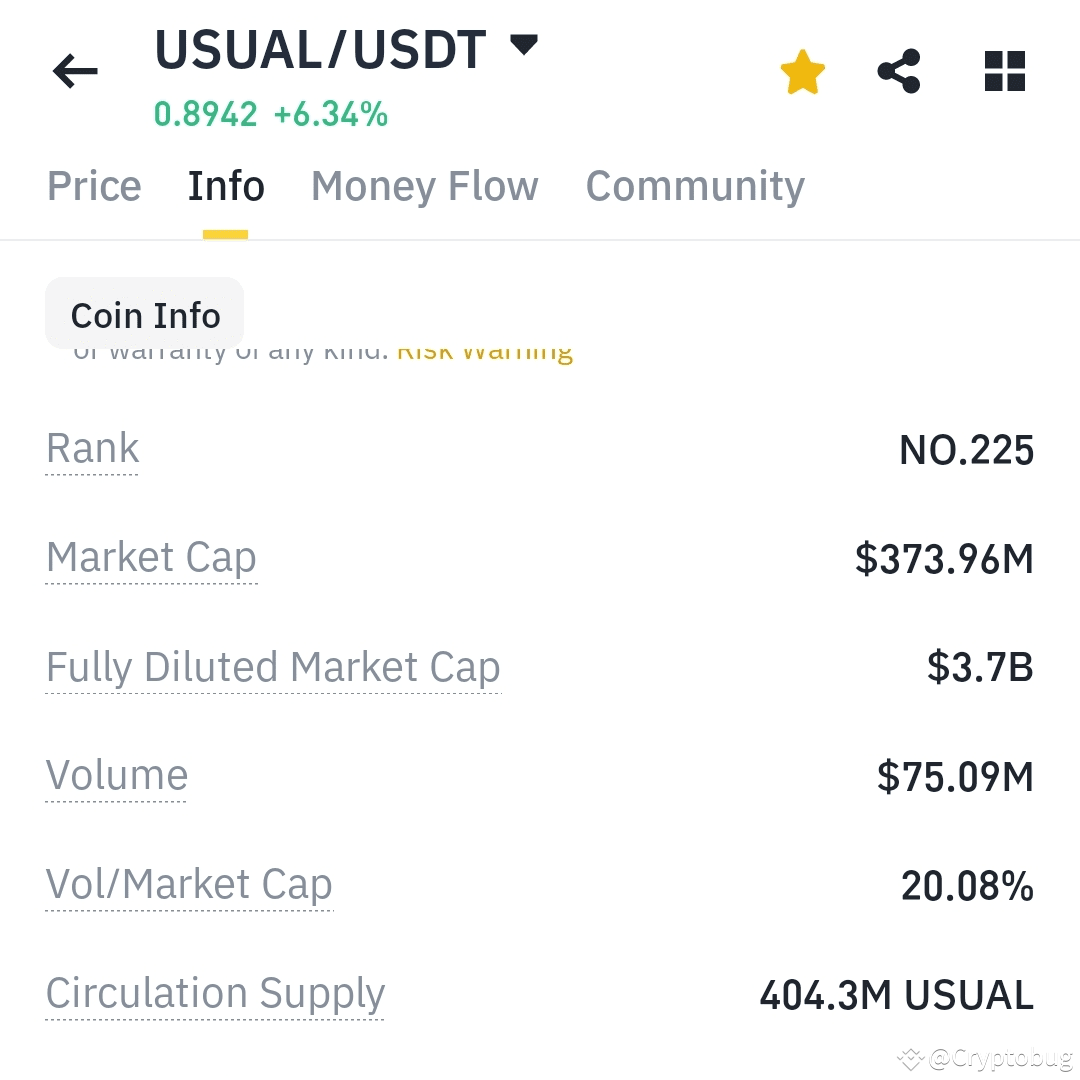
Task: Open the grid layout icon
Action: (1005, 71)
